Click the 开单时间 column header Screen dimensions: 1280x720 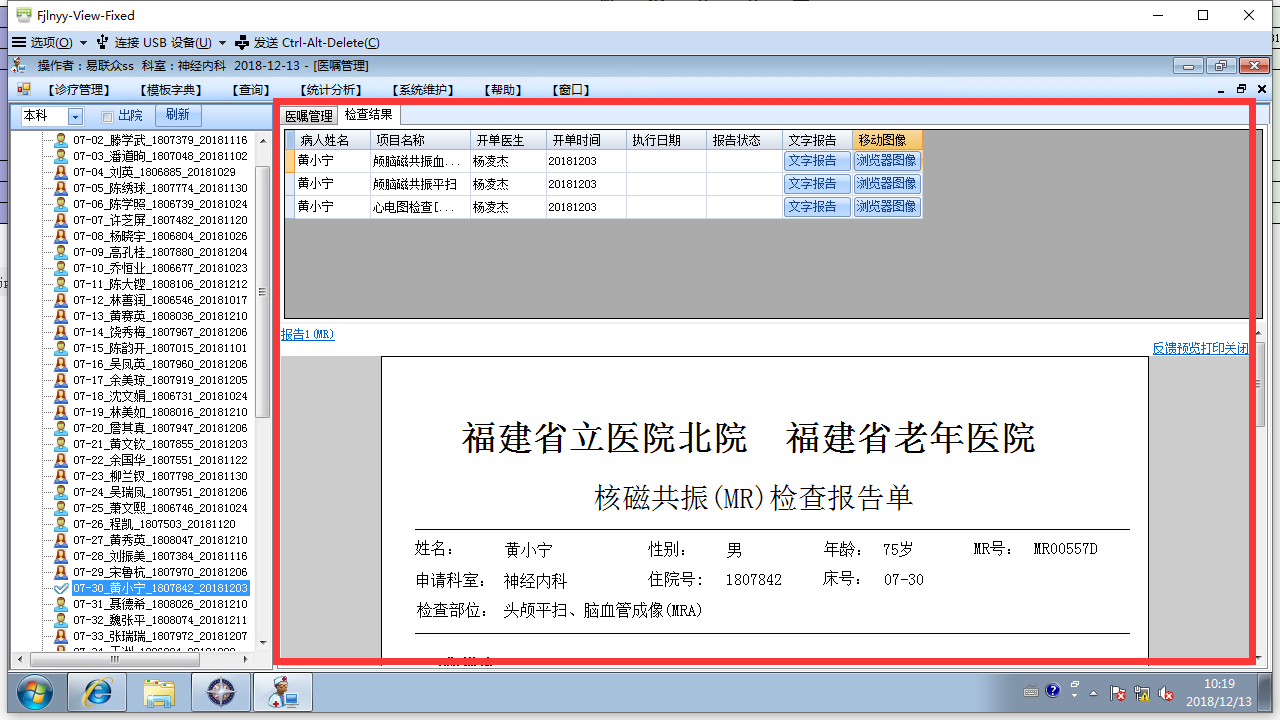coord(586,140)
